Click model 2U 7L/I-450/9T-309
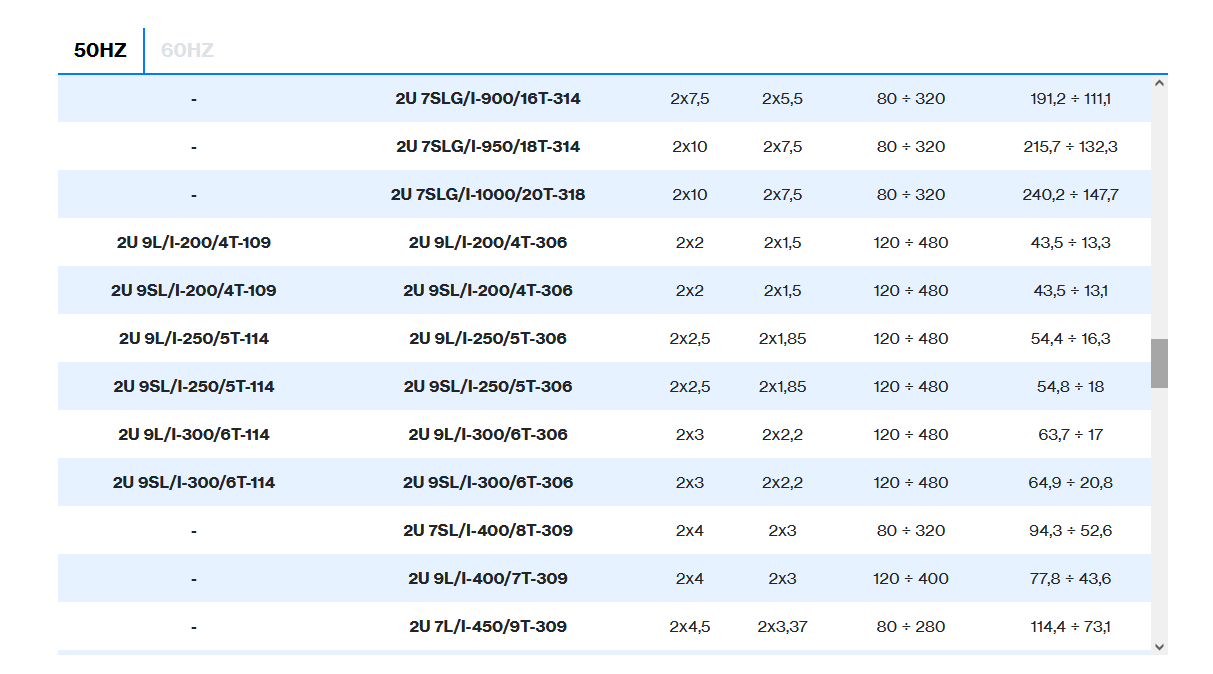Image resolution: width=1213 pixels, height=674 pixels. pos(487,627)
